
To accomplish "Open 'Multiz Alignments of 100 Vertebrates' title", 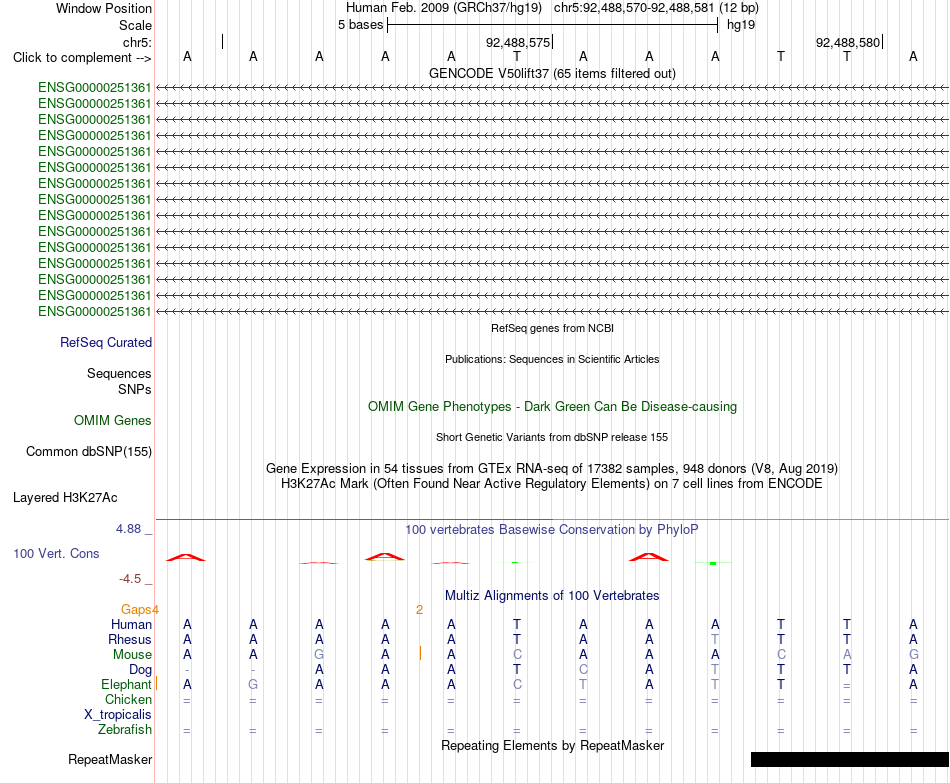I will (x=552, y=596).
